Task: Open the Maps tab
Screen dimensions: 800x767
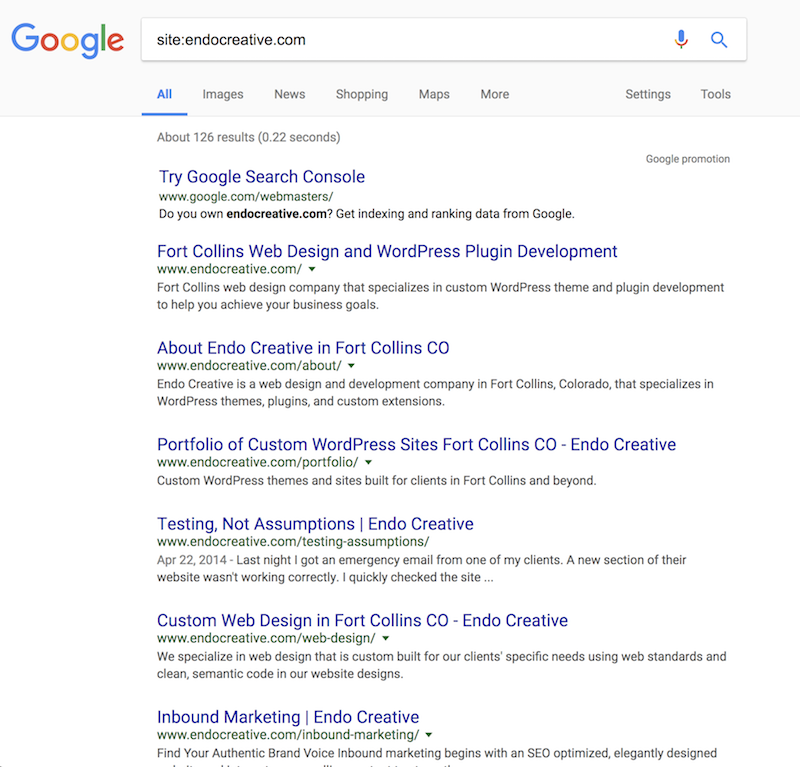Action: click(x=434, y=94)
